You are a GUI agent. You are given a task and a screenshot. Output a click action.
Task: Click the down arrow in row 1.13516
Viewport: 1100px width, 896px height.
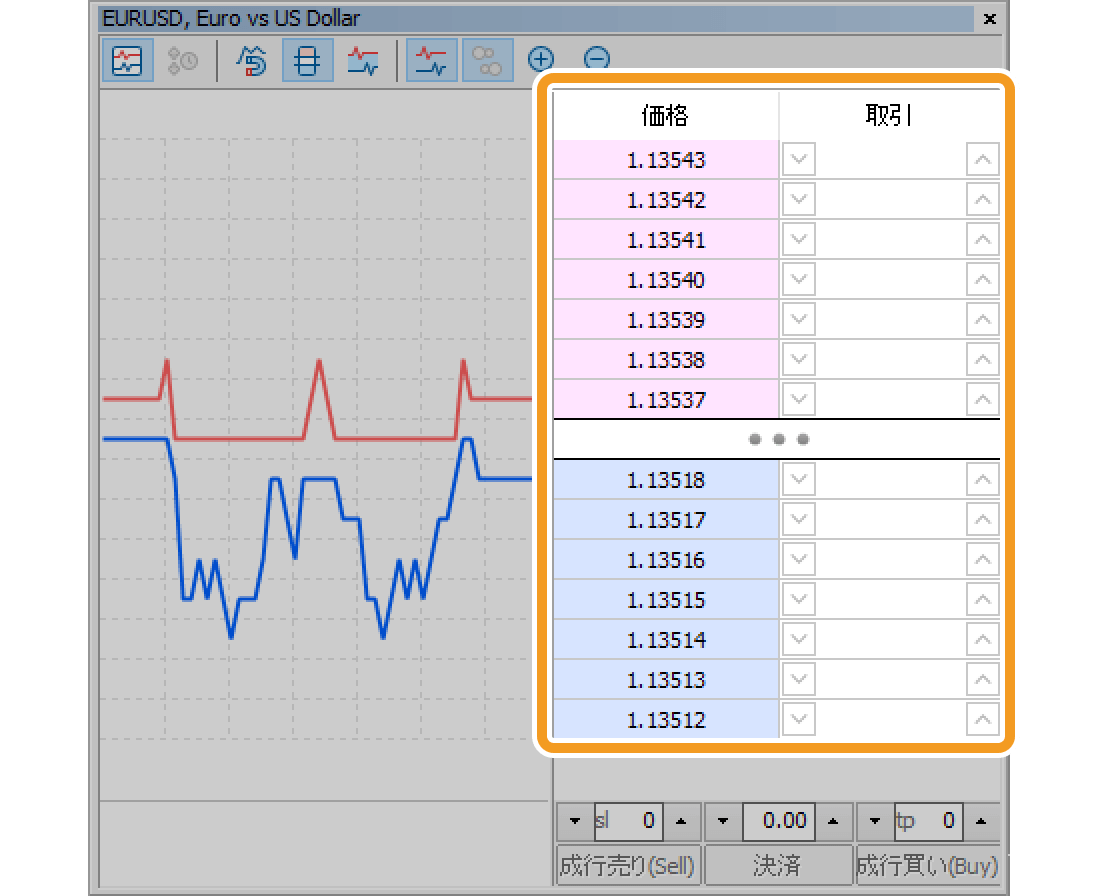pyautogui.click(x=798, y=559)
